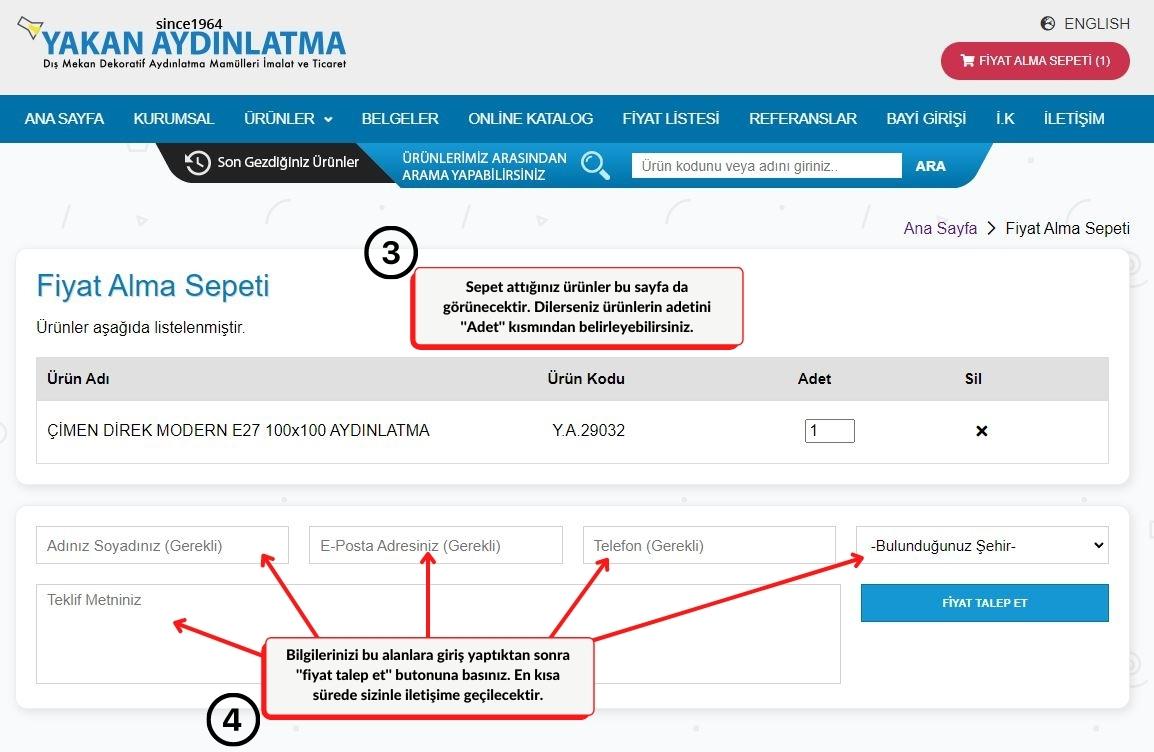This screenshot has height=752, width=1154.
Task: Open the FİYAT ALMA SEPETİ cart button
Action: point(1035,61)
